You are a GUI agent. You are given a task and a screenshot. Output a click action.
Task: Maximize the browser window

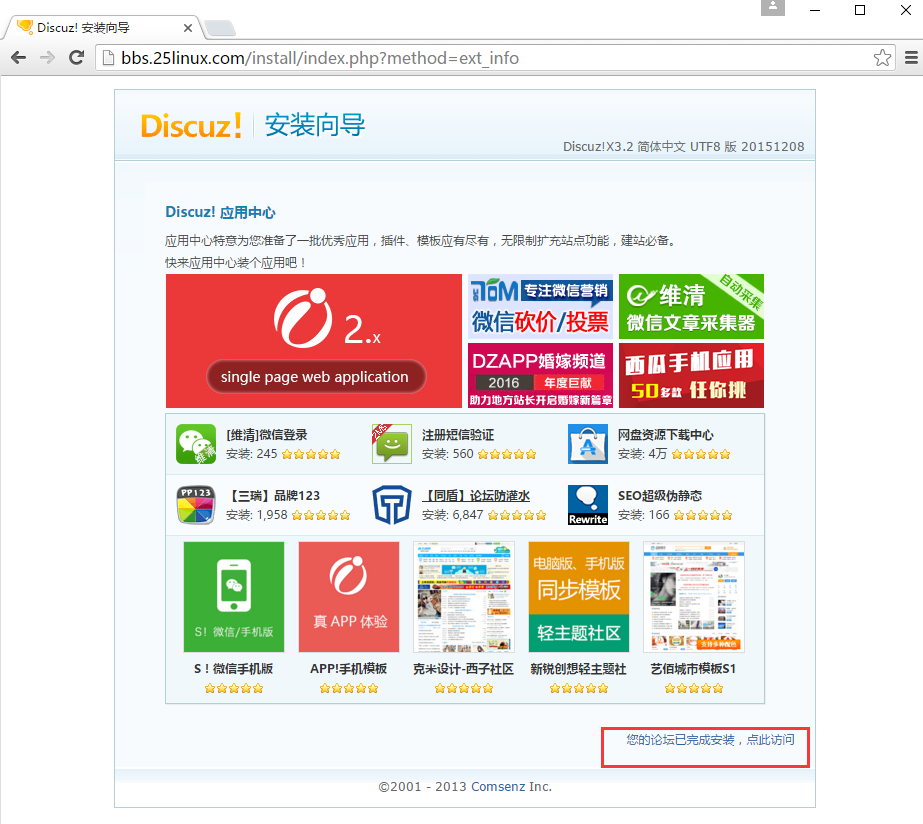tap(860, 10)
